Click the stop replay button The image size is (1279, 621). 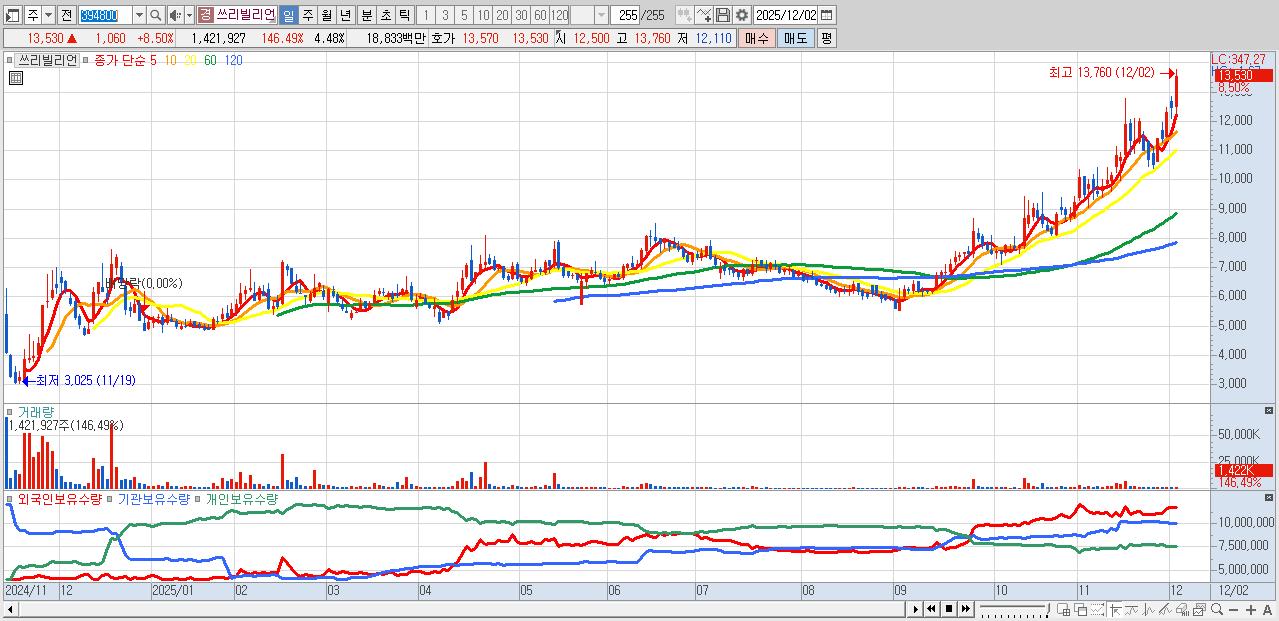click(949, 609)
